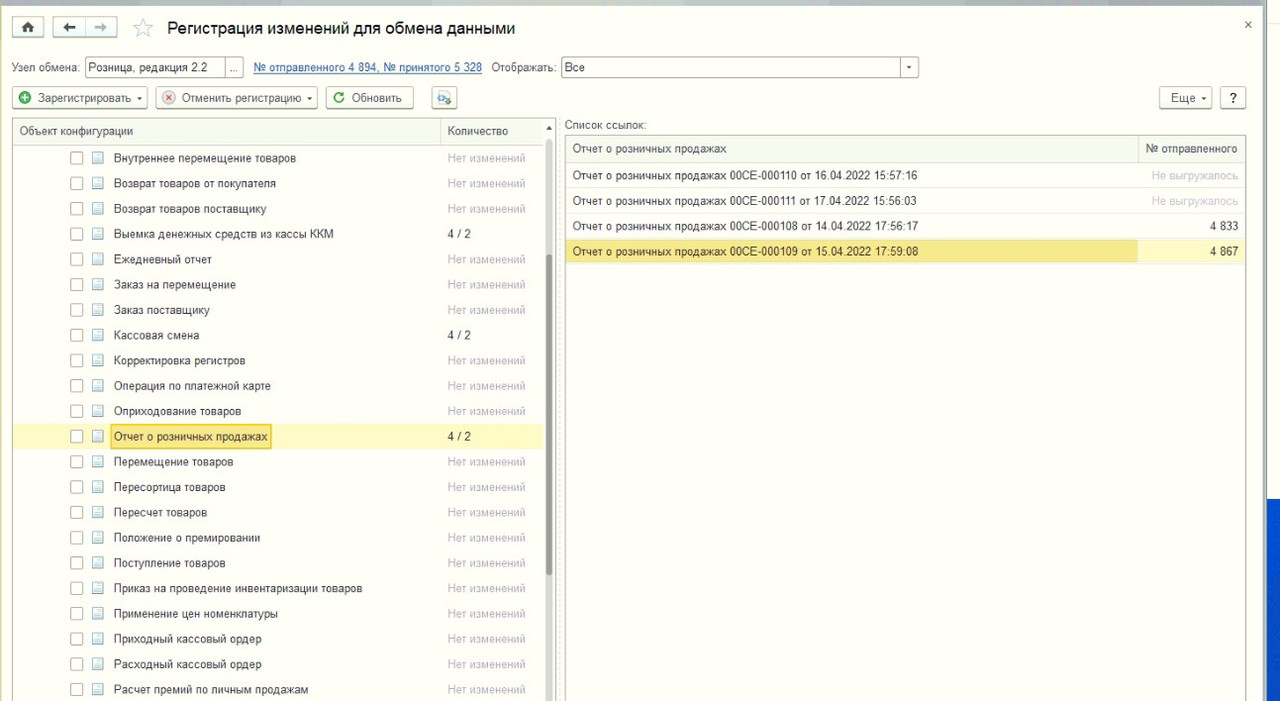Image resolution: width=1280 pixels, height=701 pixels.
Task: Click the Узел обмена input field
Action: tap(155, 68)
